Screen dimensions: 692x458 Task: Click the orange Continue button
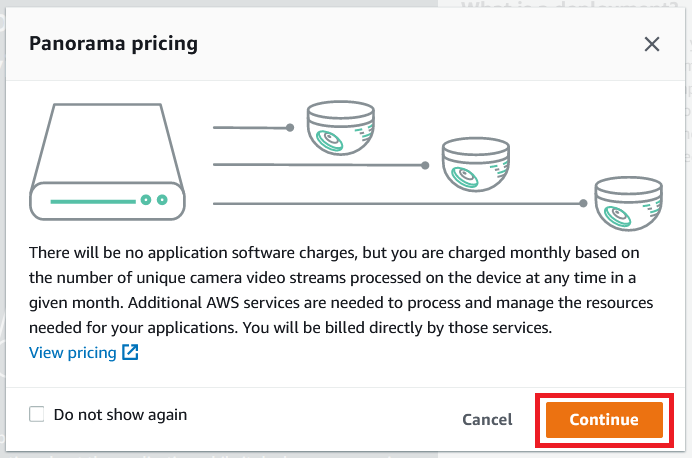coord(604,420)
